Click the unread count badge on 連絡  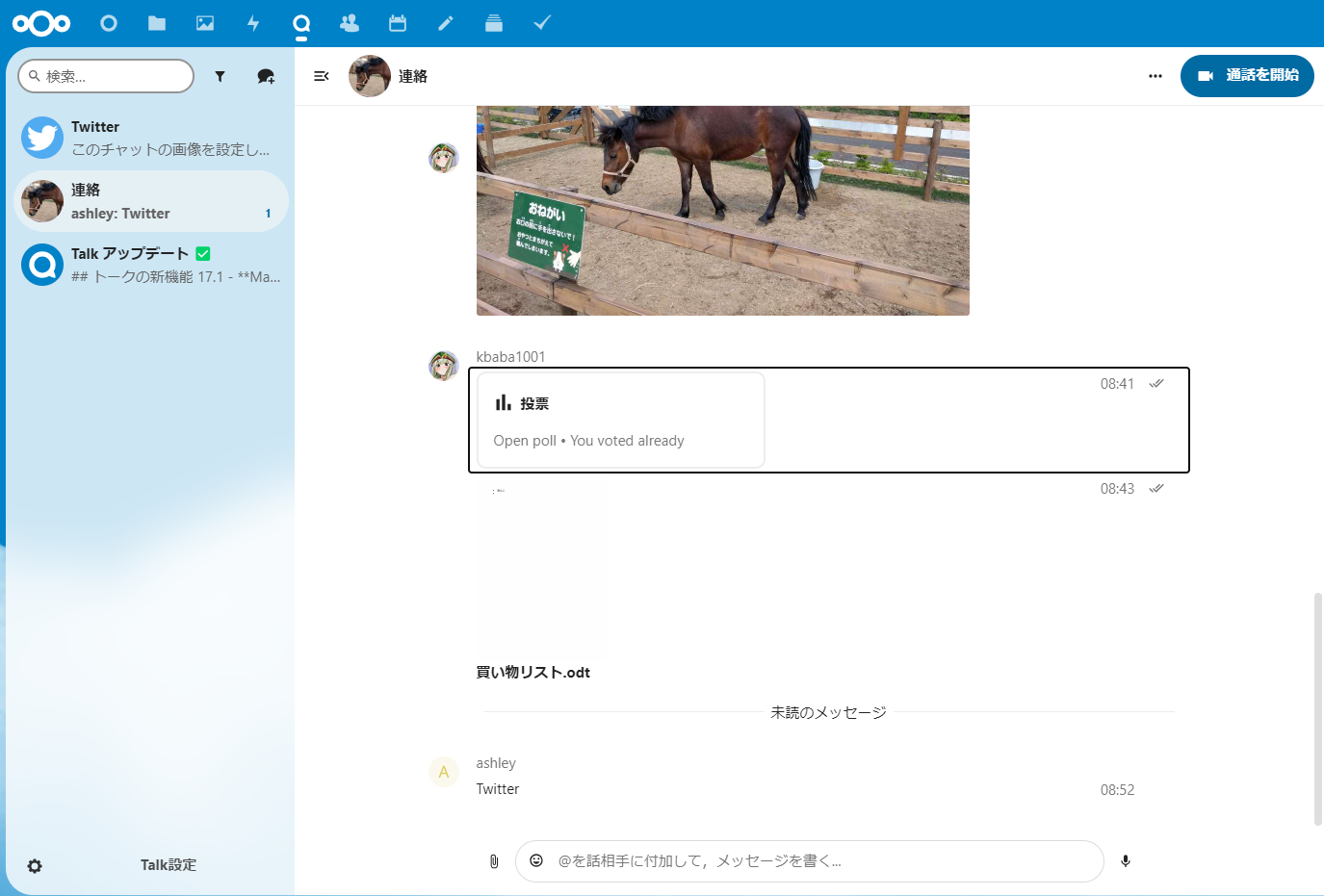tap(268, 214)
